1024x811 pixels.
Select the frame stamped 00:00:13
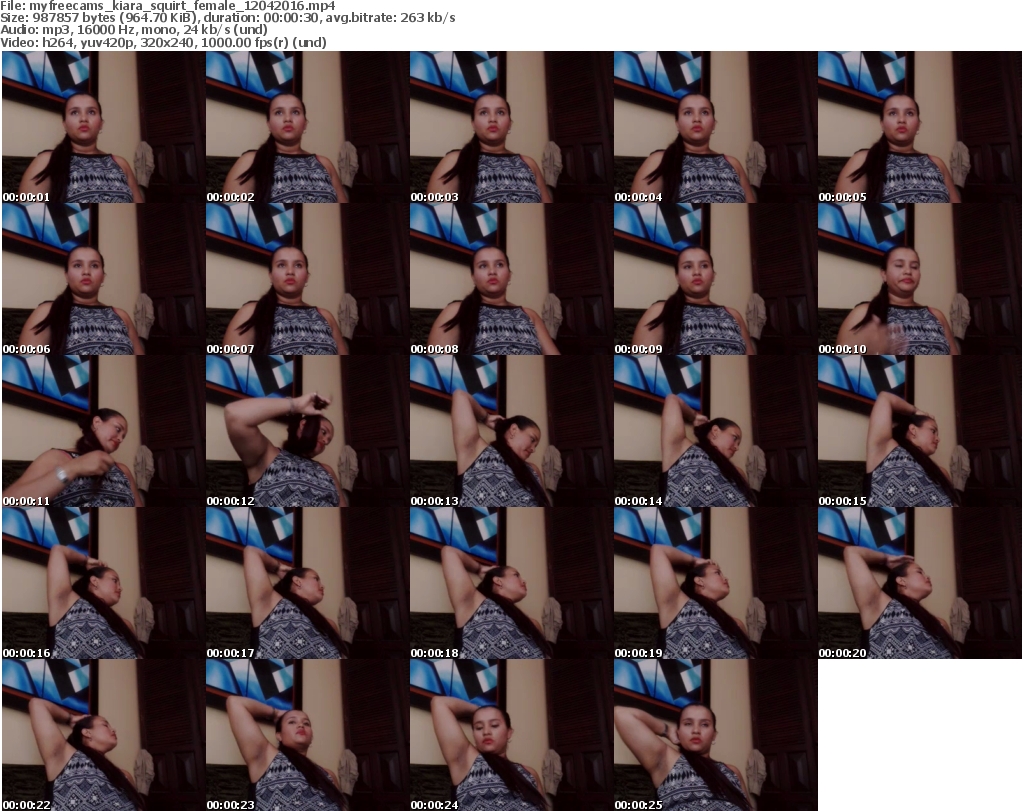click(511, 431)
